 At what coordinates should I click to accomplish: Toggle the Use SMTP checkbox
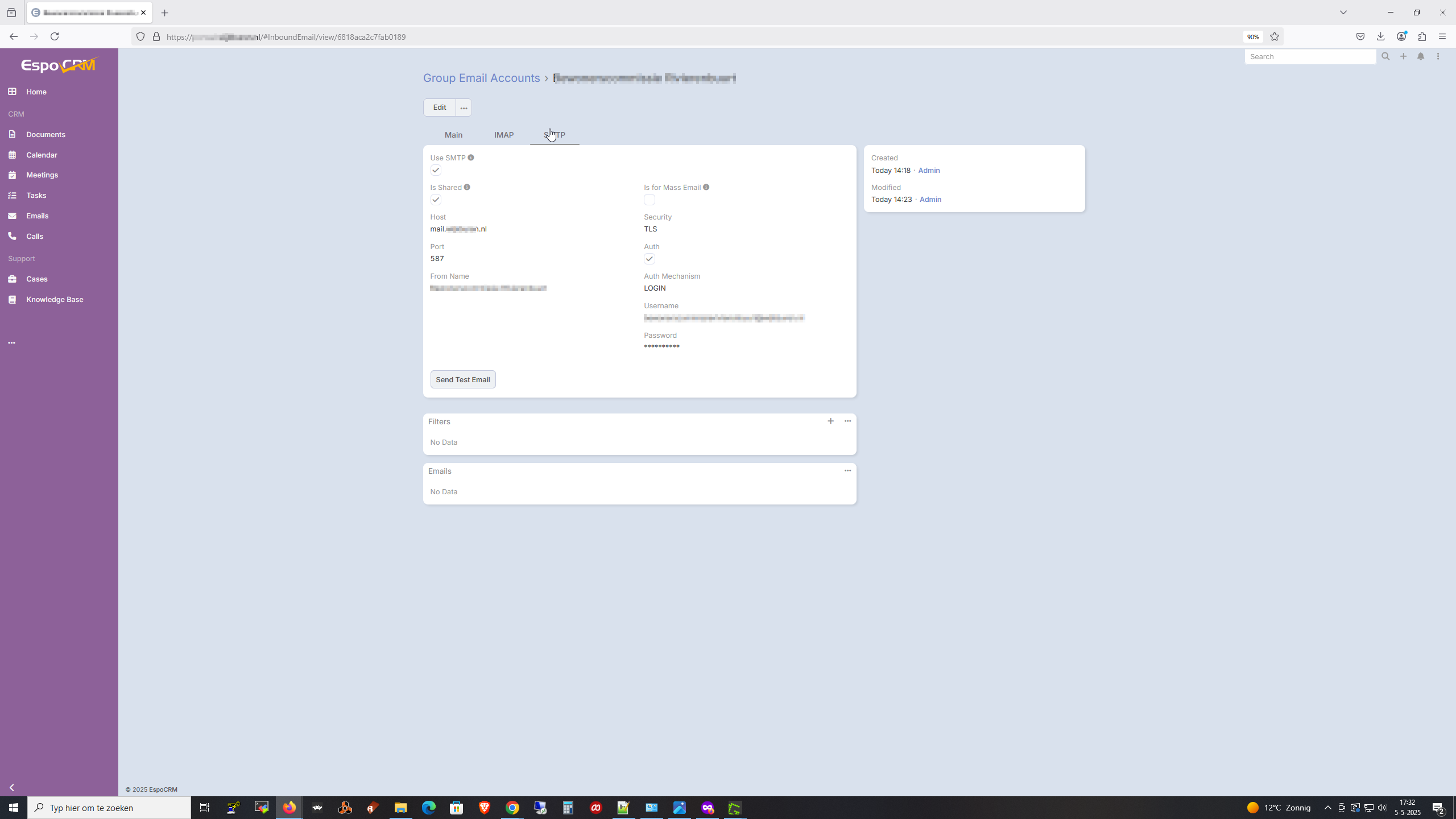click(436, 170)
